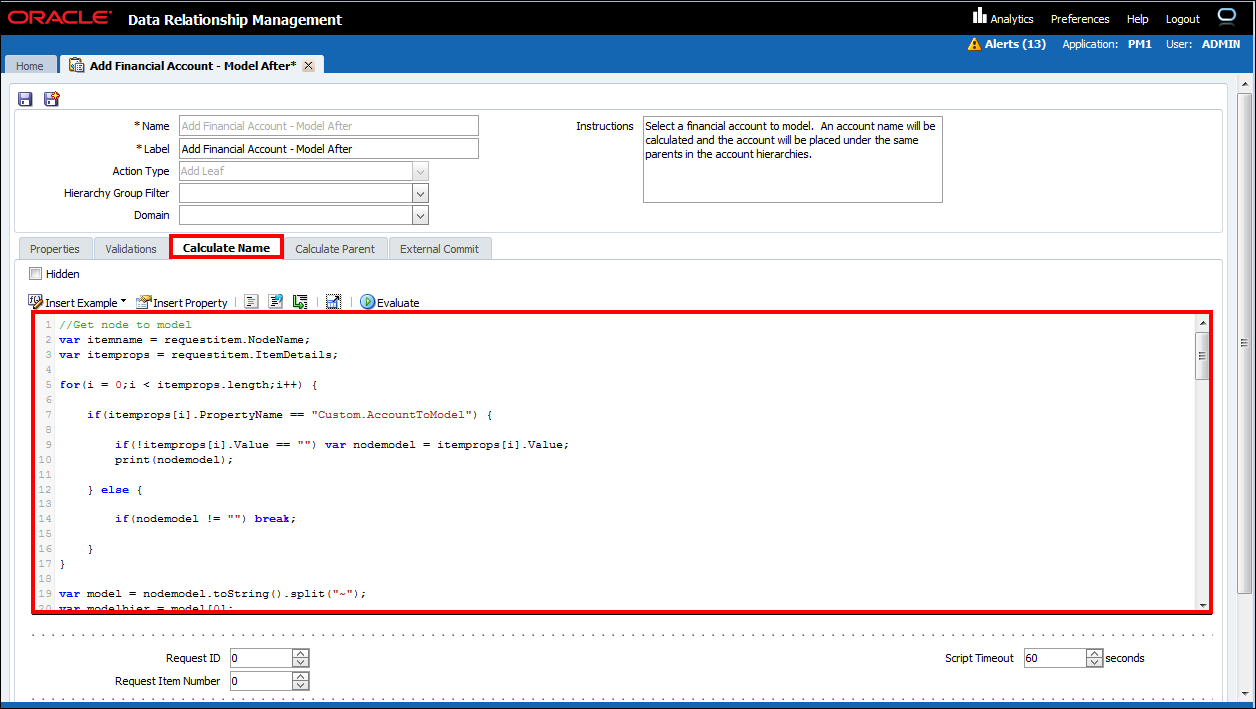Click the Save floppy disk icon
The height and width of the screenshot is (709, 1256).
26,99
